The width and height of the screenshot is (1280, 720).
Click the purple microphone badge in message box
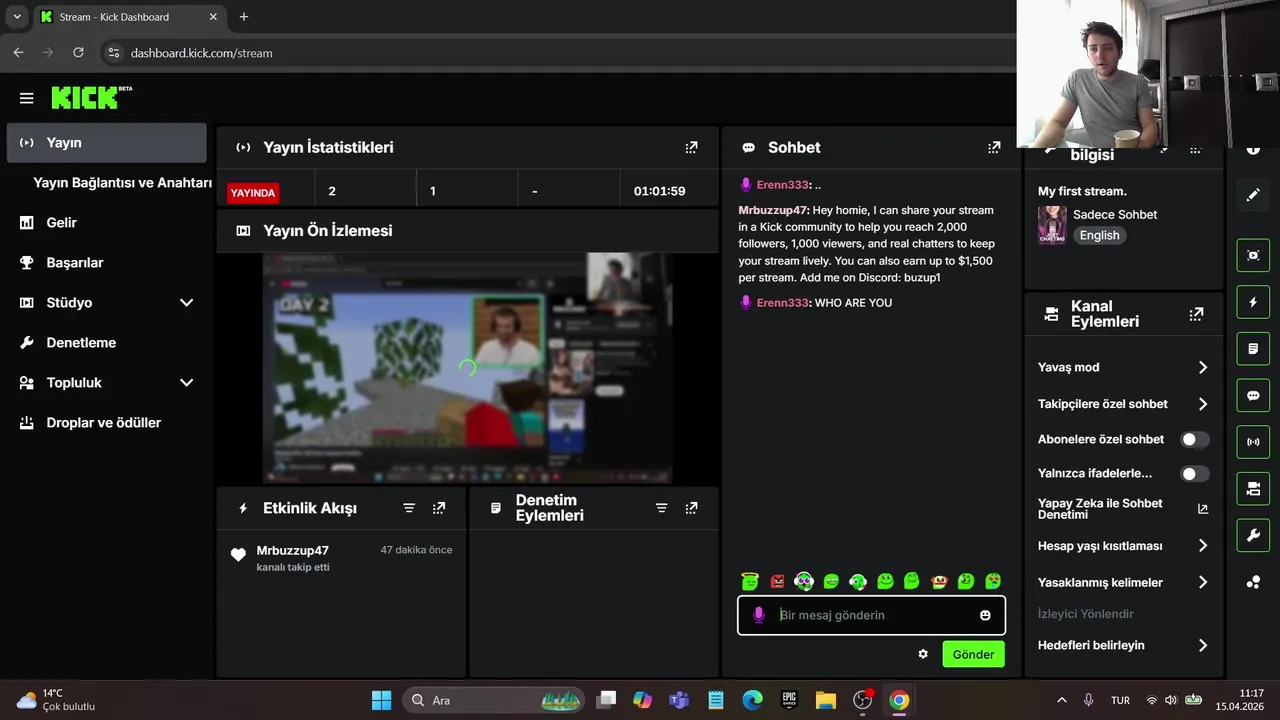(759, 615)
